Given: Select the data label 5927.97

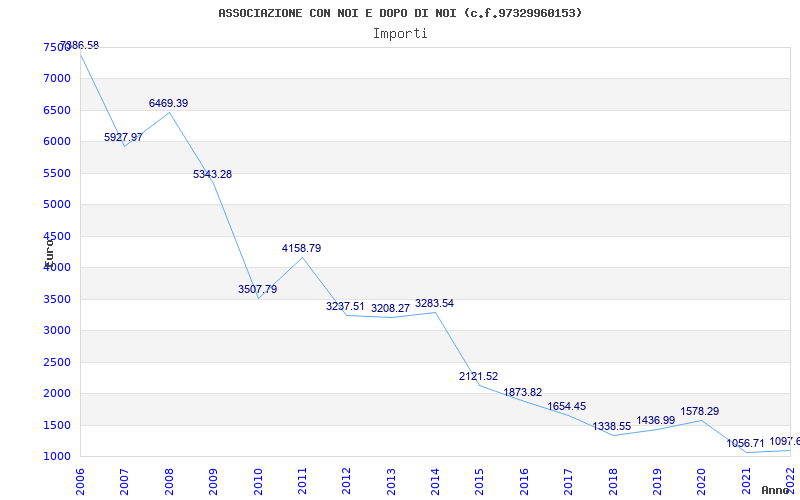Looking at the screenshot, I should (123, 137).
